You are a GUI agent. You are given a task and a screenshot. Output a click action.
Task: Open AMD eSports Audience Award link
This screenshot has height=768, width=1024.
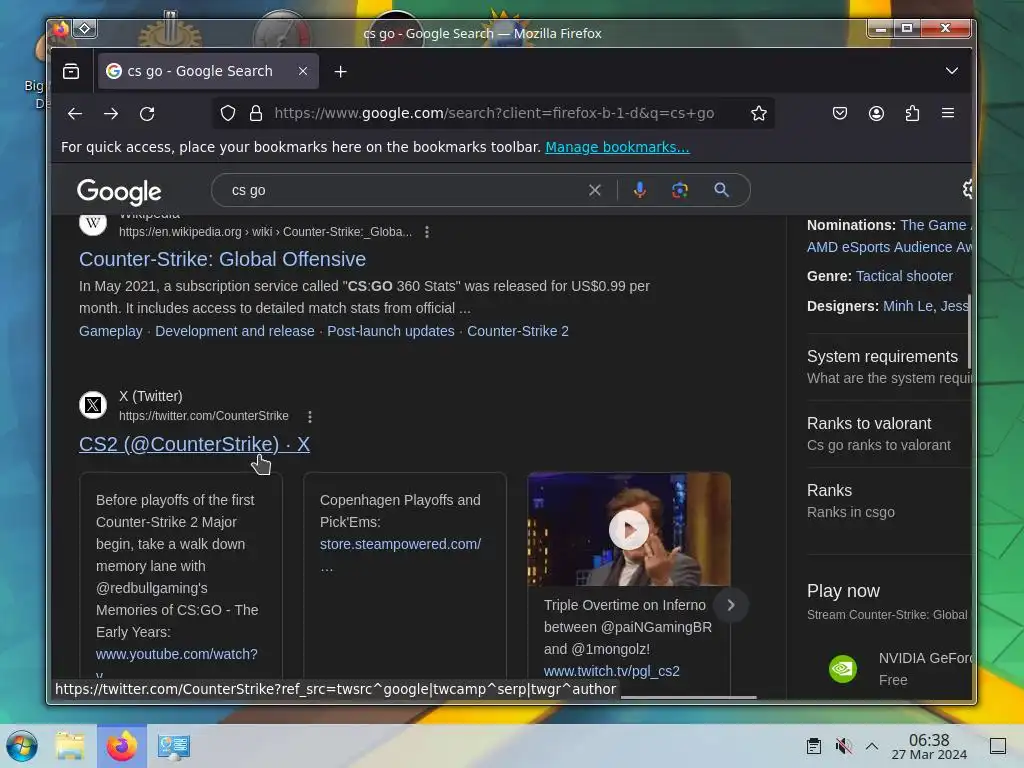point(889,248)
